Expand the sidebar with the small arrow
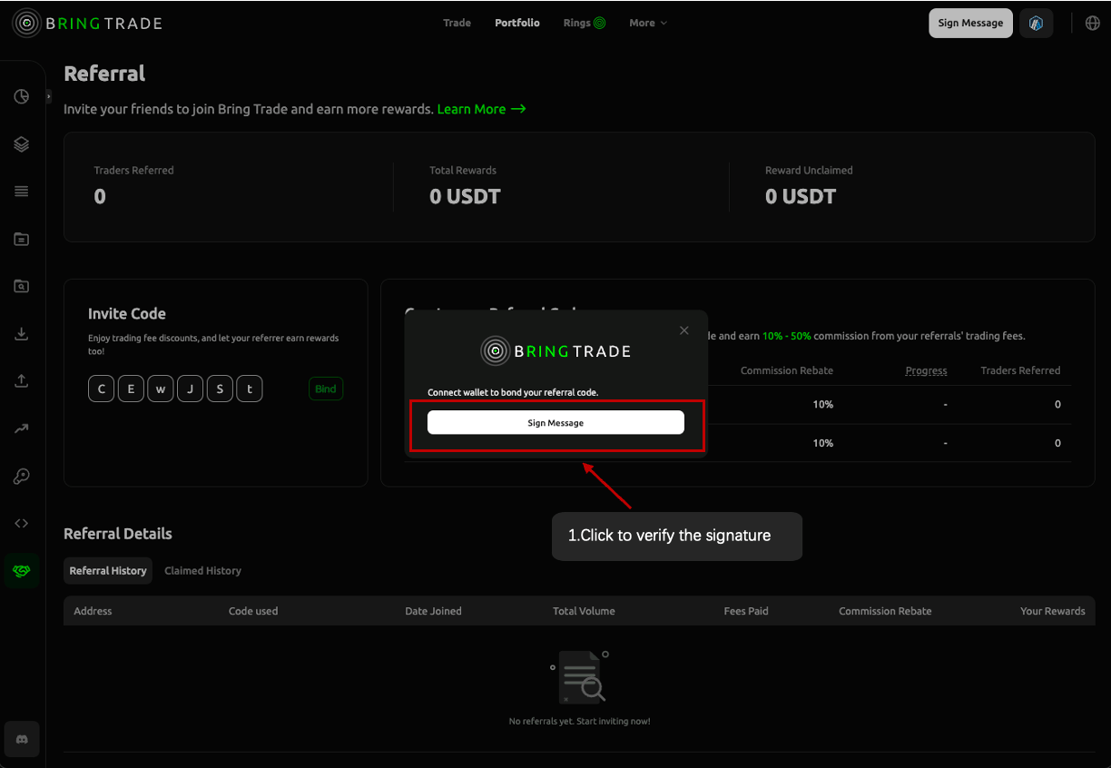The image size is (1111, 768). click(49, 96)
